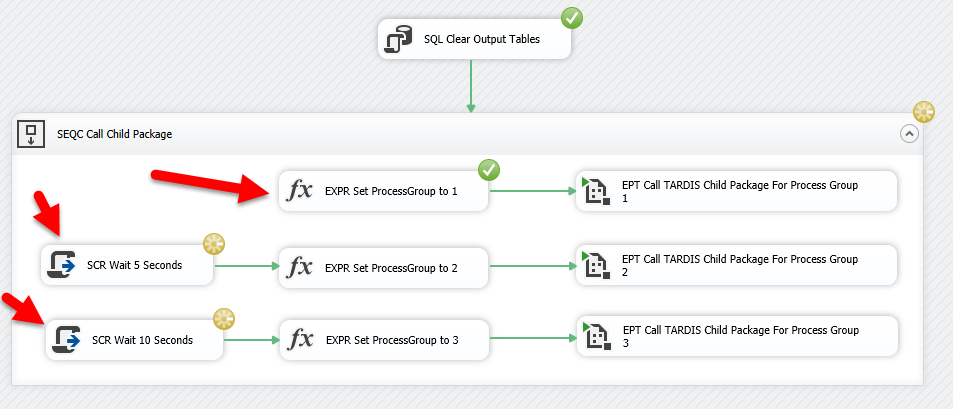Select the EXPR Set ProcessGroup to 2 label
The width and height of the screenshot is (953, 409).
point(391,266)
